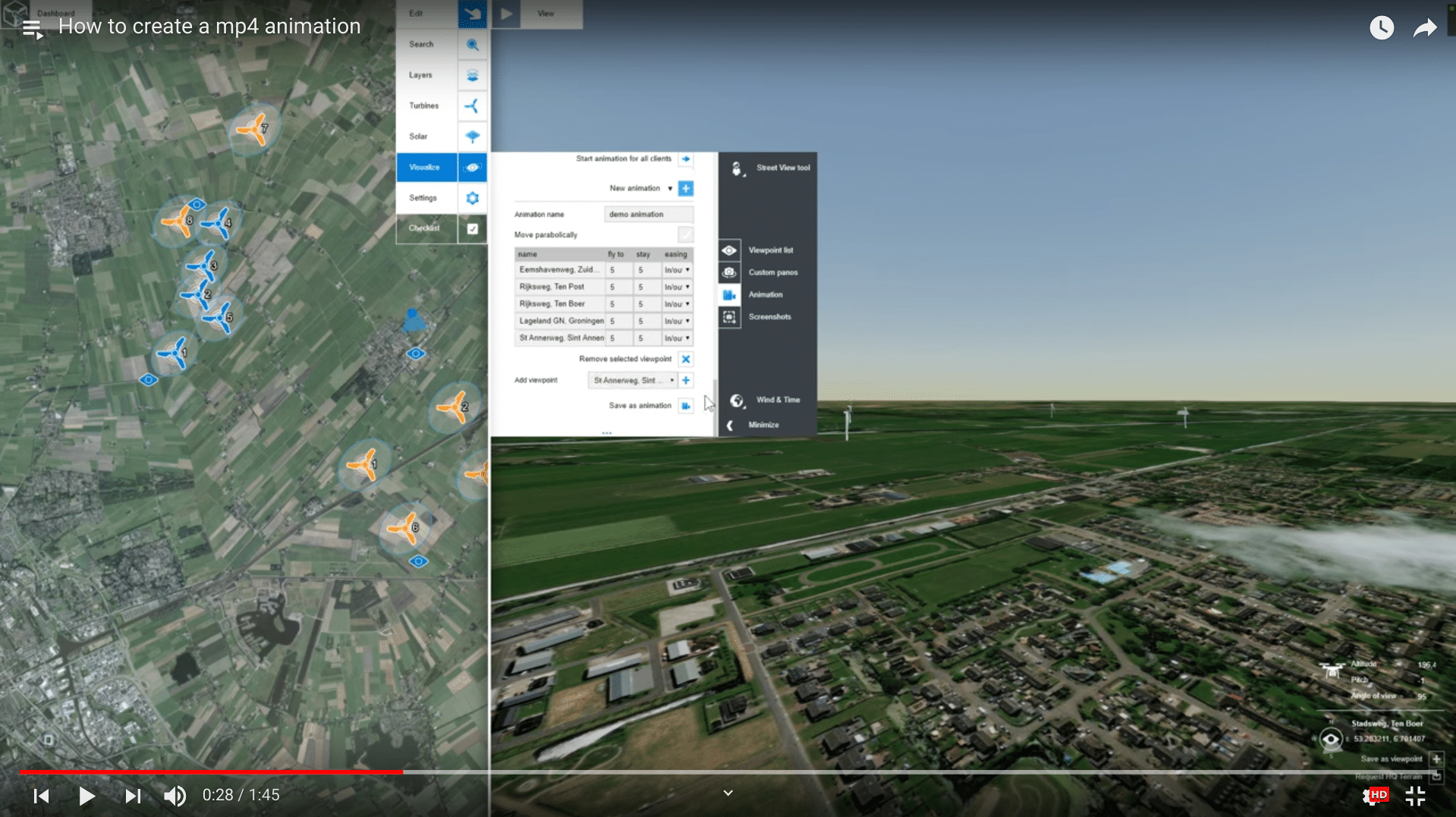Viewport: 1456px width, 817px height.
Task: Go to previous video
Action: tap(42, 796)
